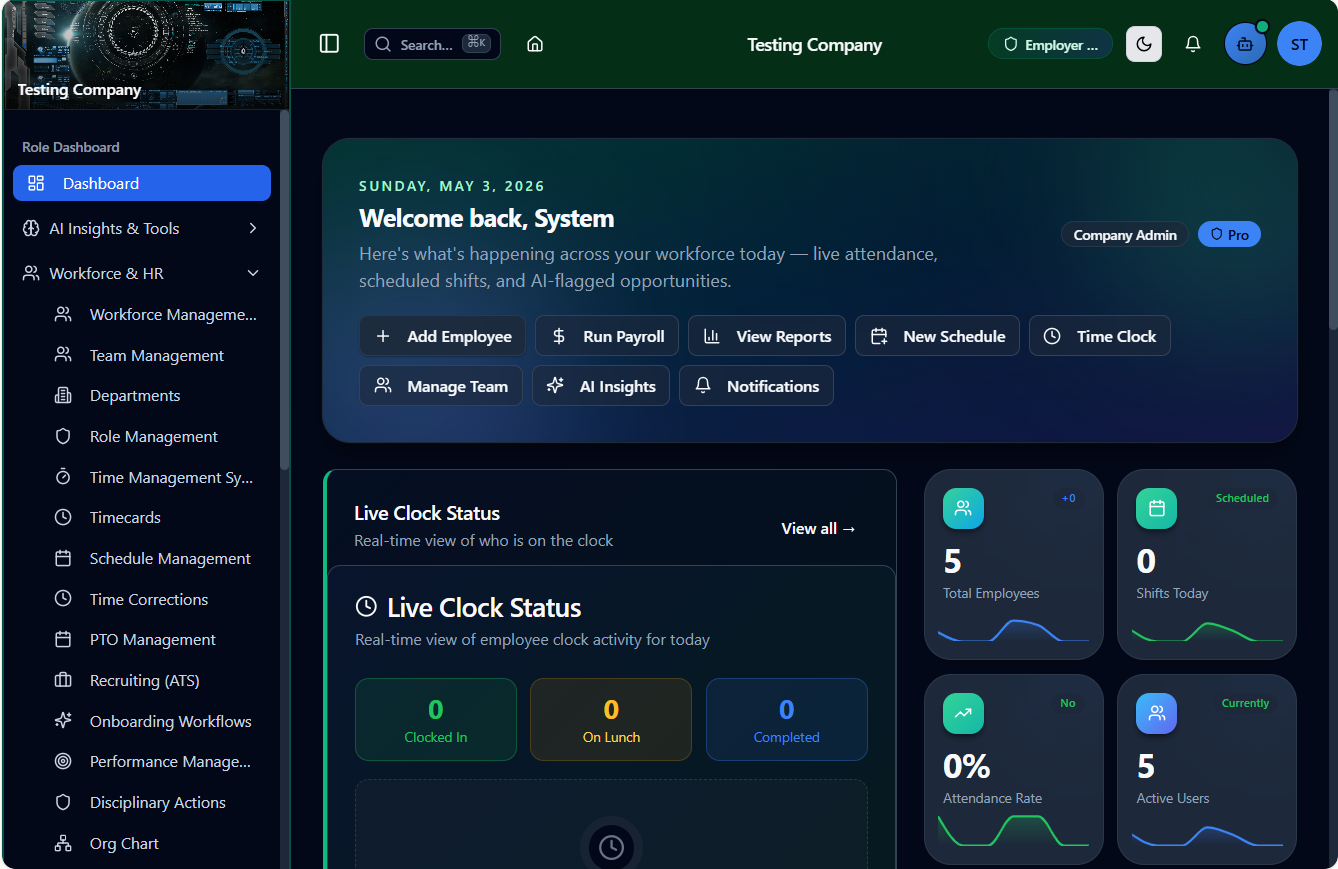Click the Search field

point(432,44)
